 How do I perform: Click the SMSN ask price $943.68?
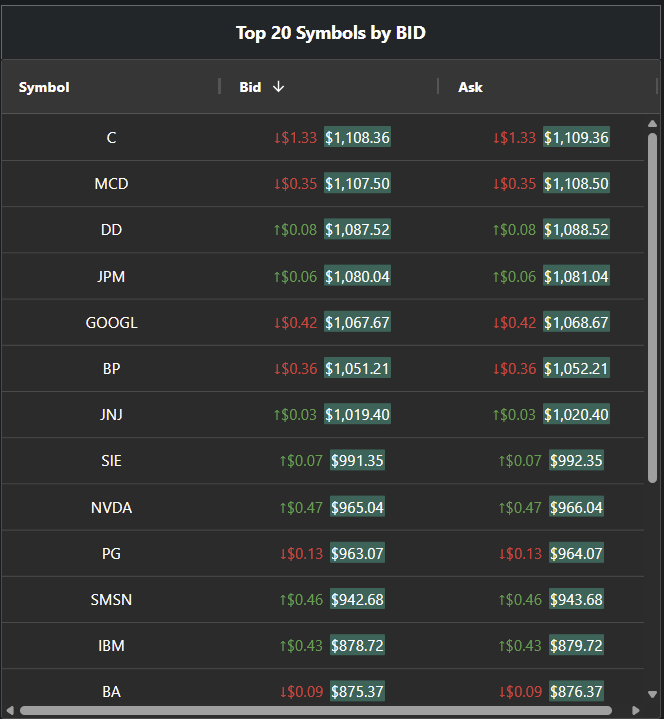(x=576, y=599)
